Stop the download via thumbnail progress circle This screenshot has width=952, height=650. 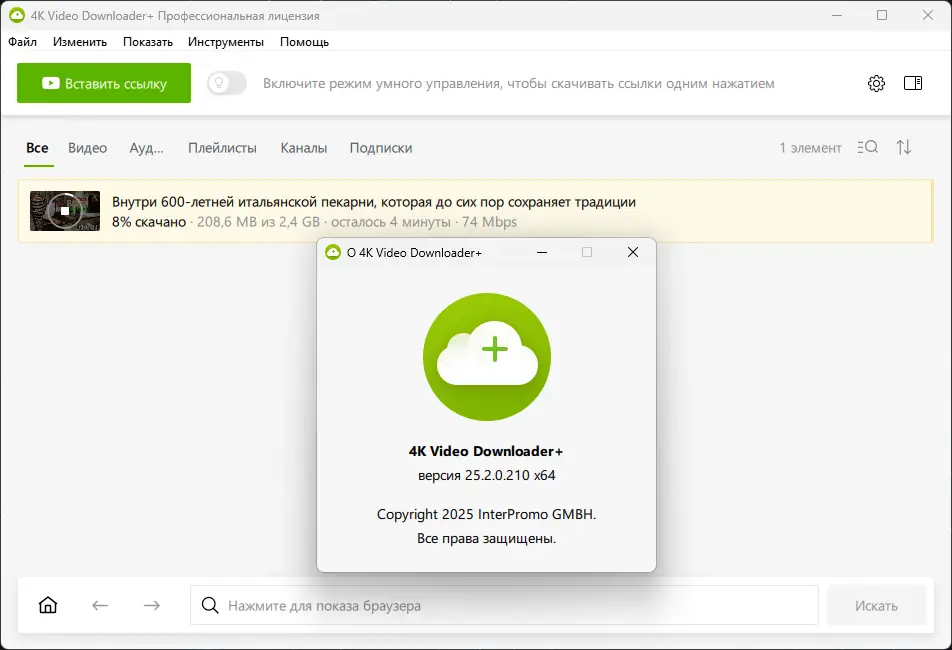pos(65,211)
